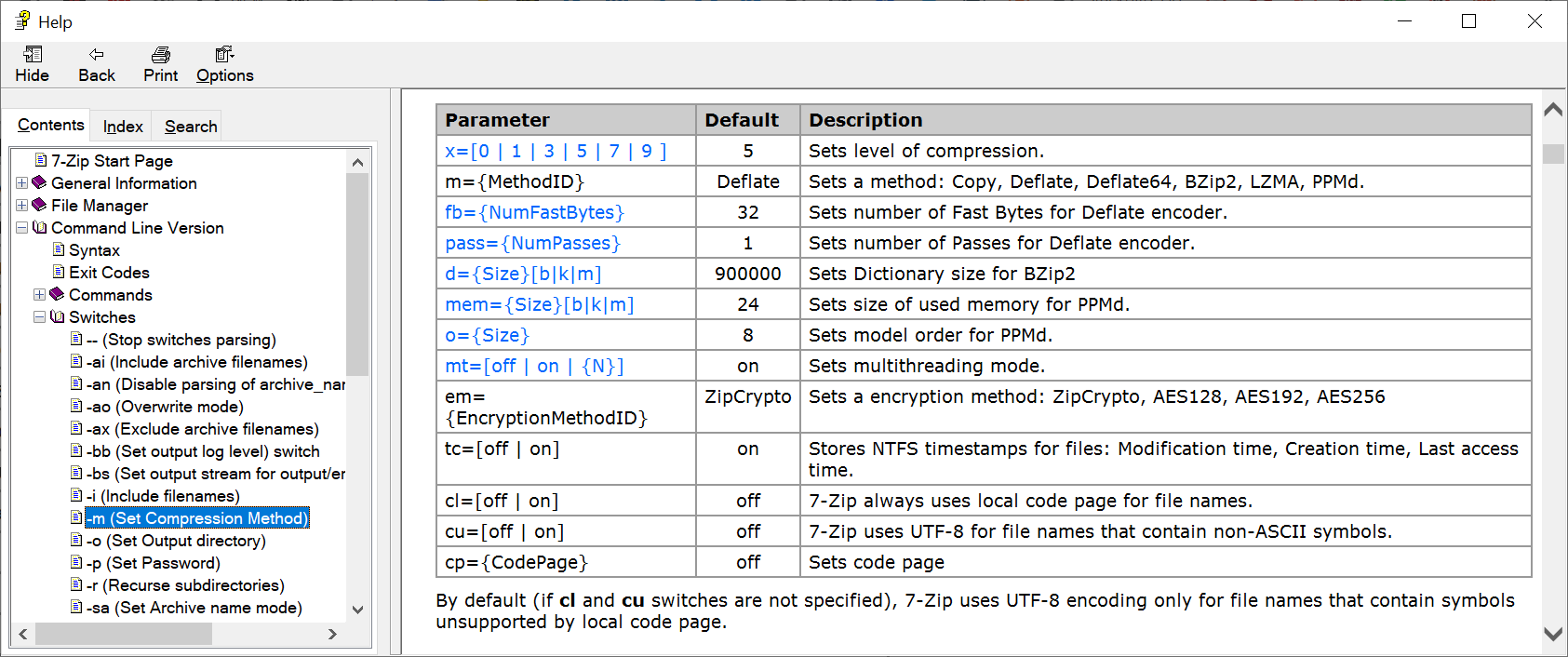Viewport: 1568px width, 657px height.
Task: Click the Exit Codes page icon
Action: click(x=59, y=272)
